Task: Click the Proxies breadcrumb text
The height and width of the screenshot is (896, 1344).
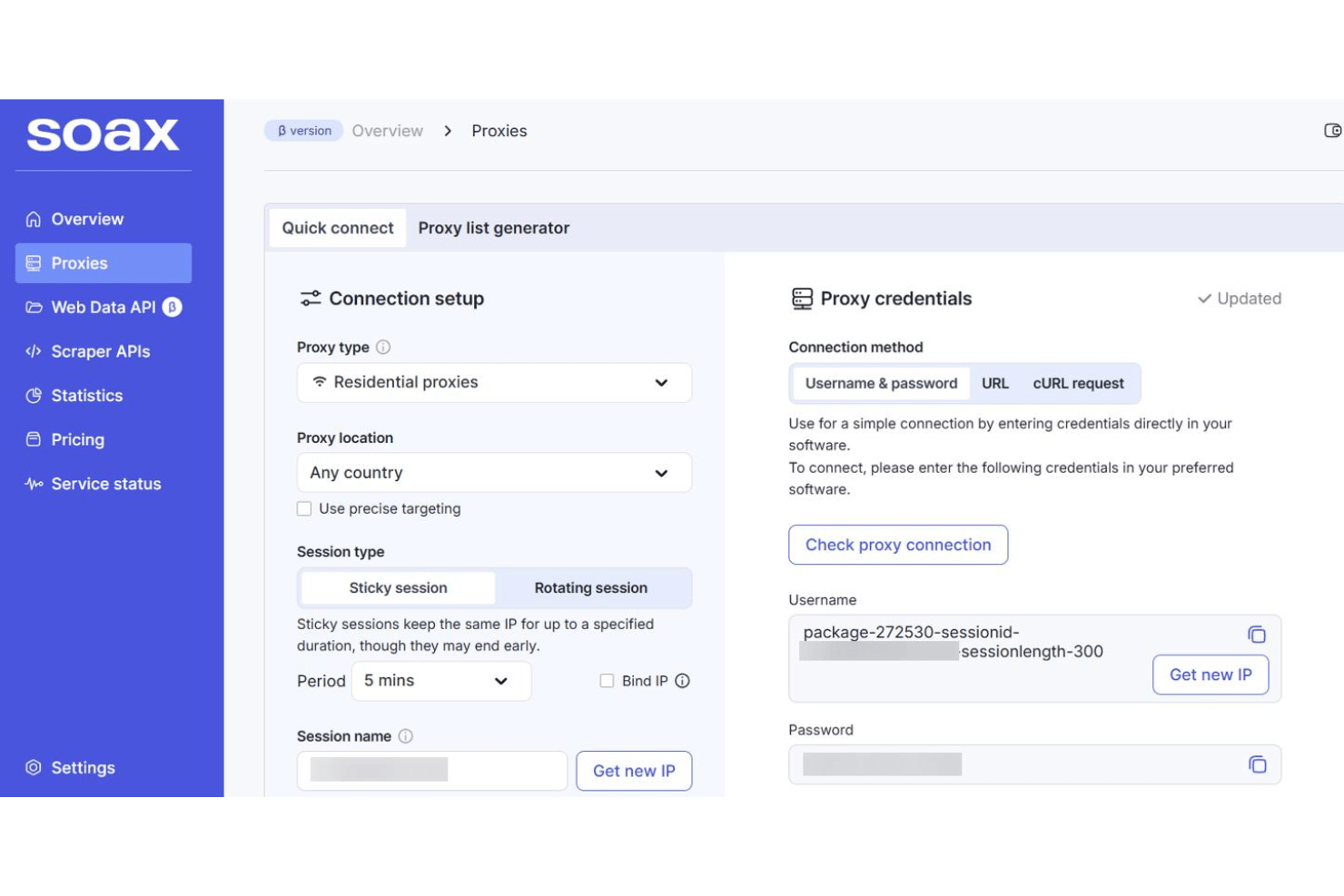Action: click(499, 131)
